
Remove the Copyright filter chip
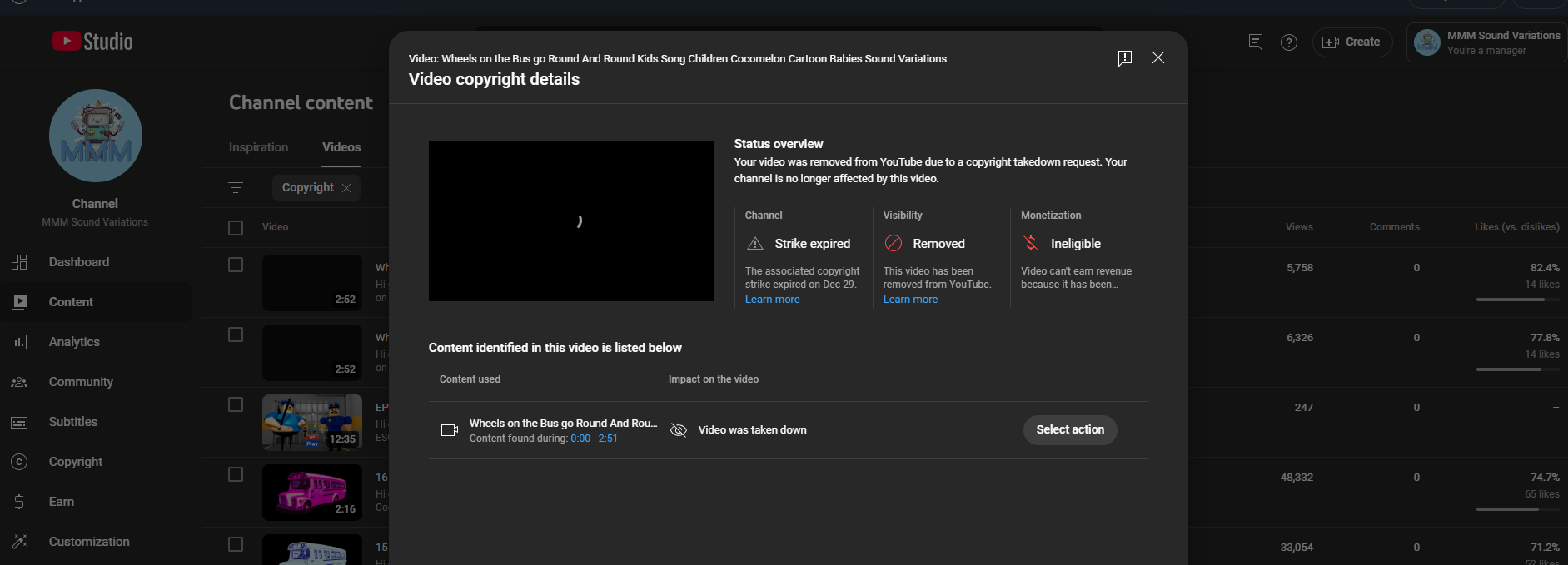coord(346,188)
